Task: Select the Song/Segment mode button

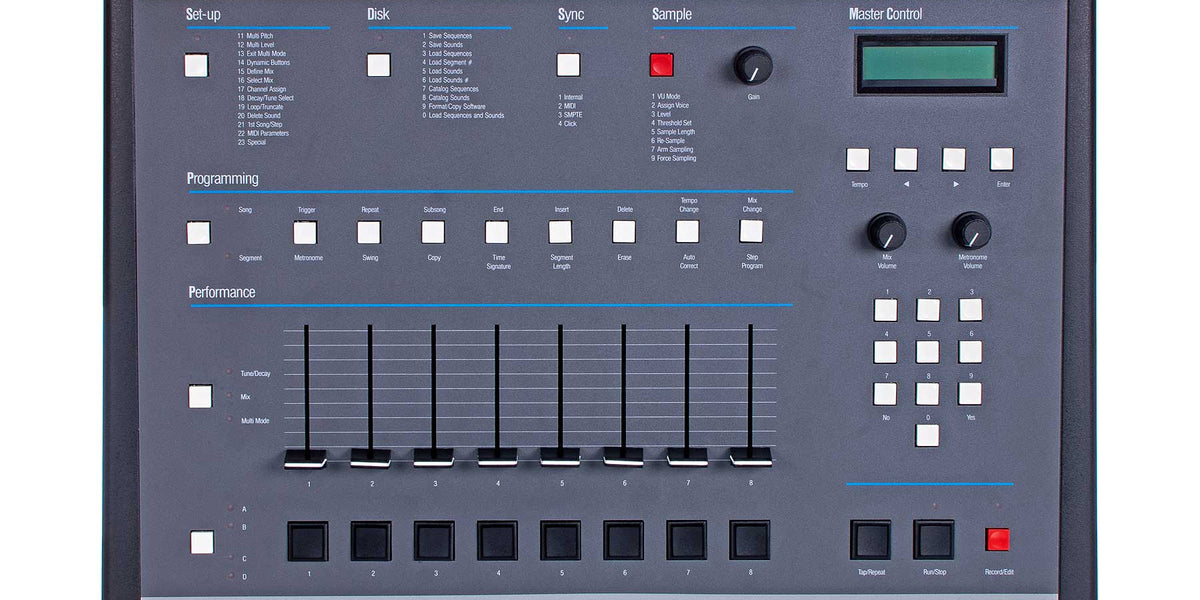Action: [198, 233]
